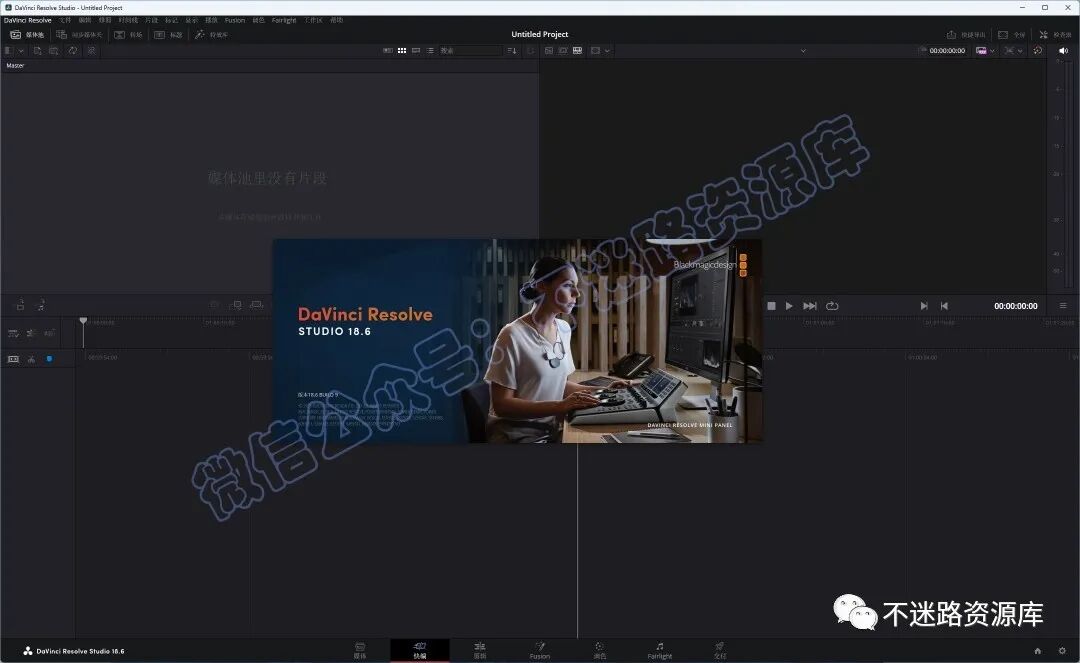
Task: Click the play button
Action: [789, 306]
